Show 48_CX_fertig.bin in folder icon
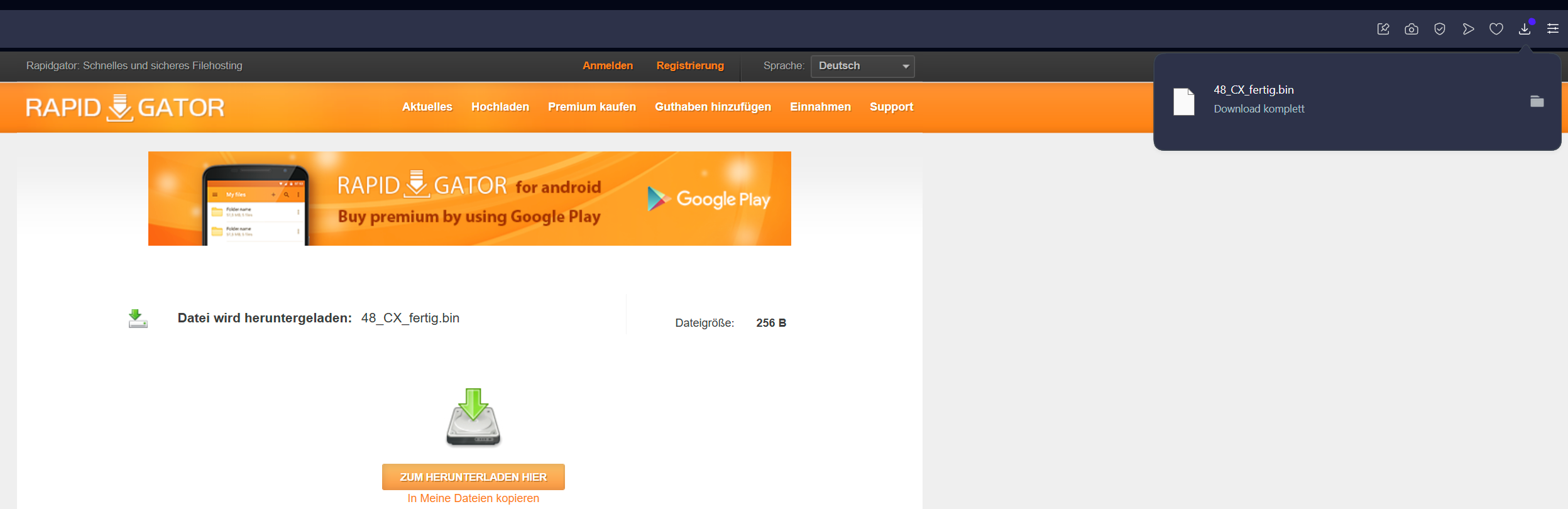Screen dimensions: 1568x509 pos(1537,101)
